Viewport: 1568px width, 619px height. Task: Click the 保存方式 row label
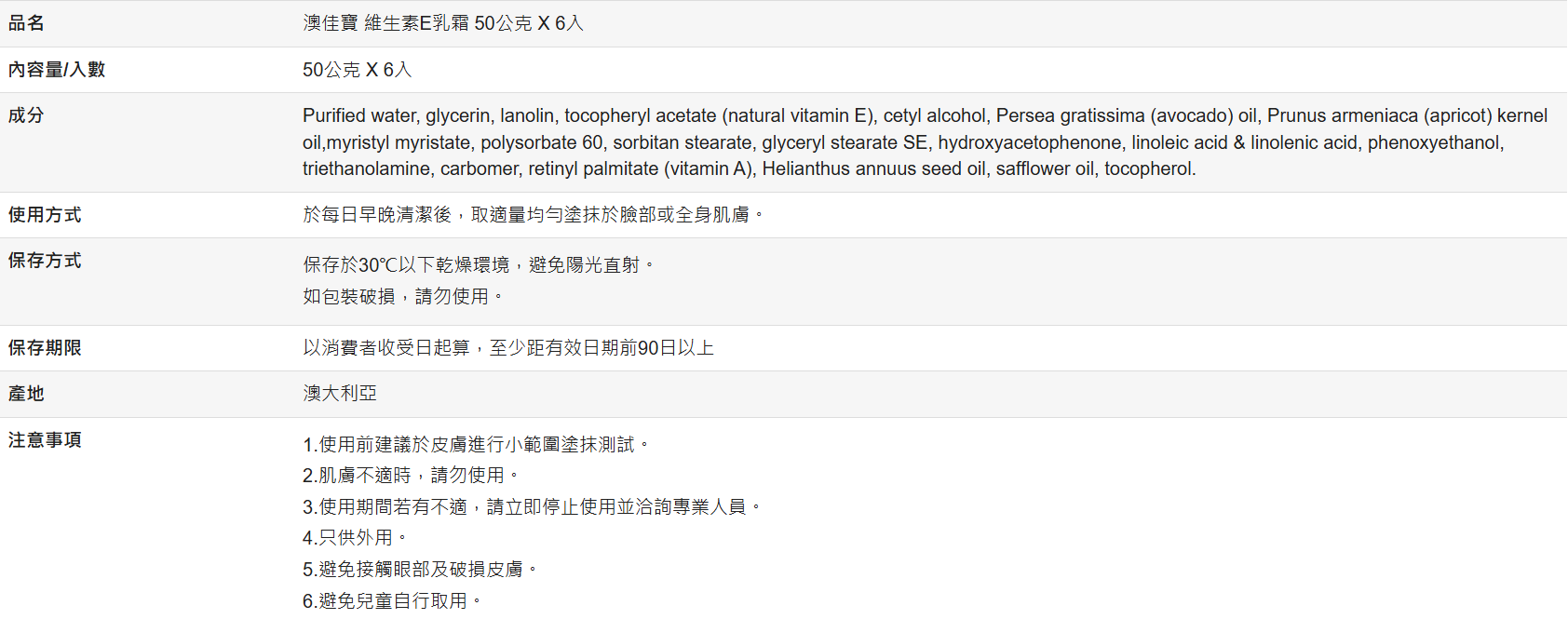45,261
